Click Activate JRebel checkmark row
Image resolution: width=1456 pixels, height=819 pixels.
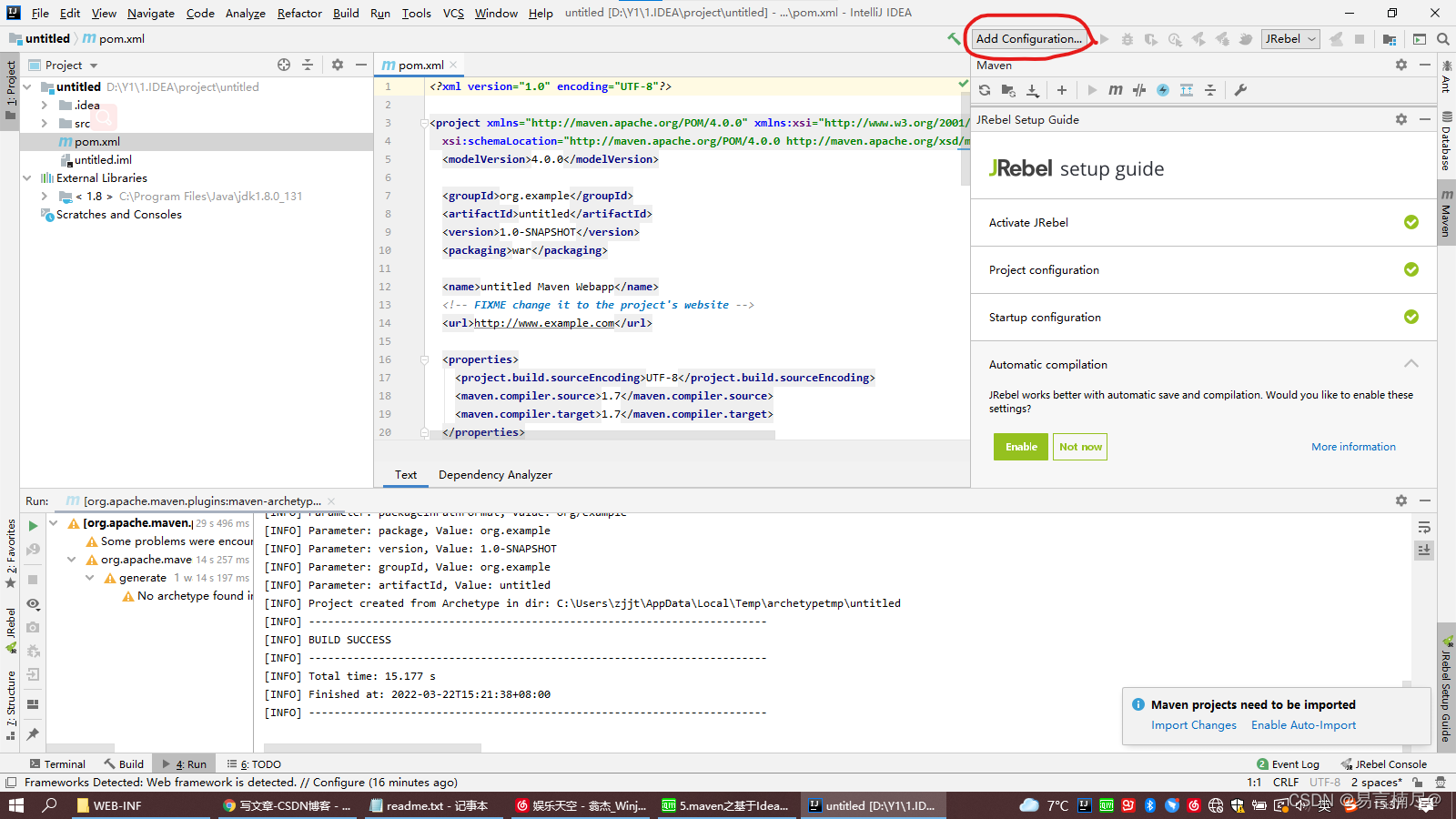coord(1204,223)
